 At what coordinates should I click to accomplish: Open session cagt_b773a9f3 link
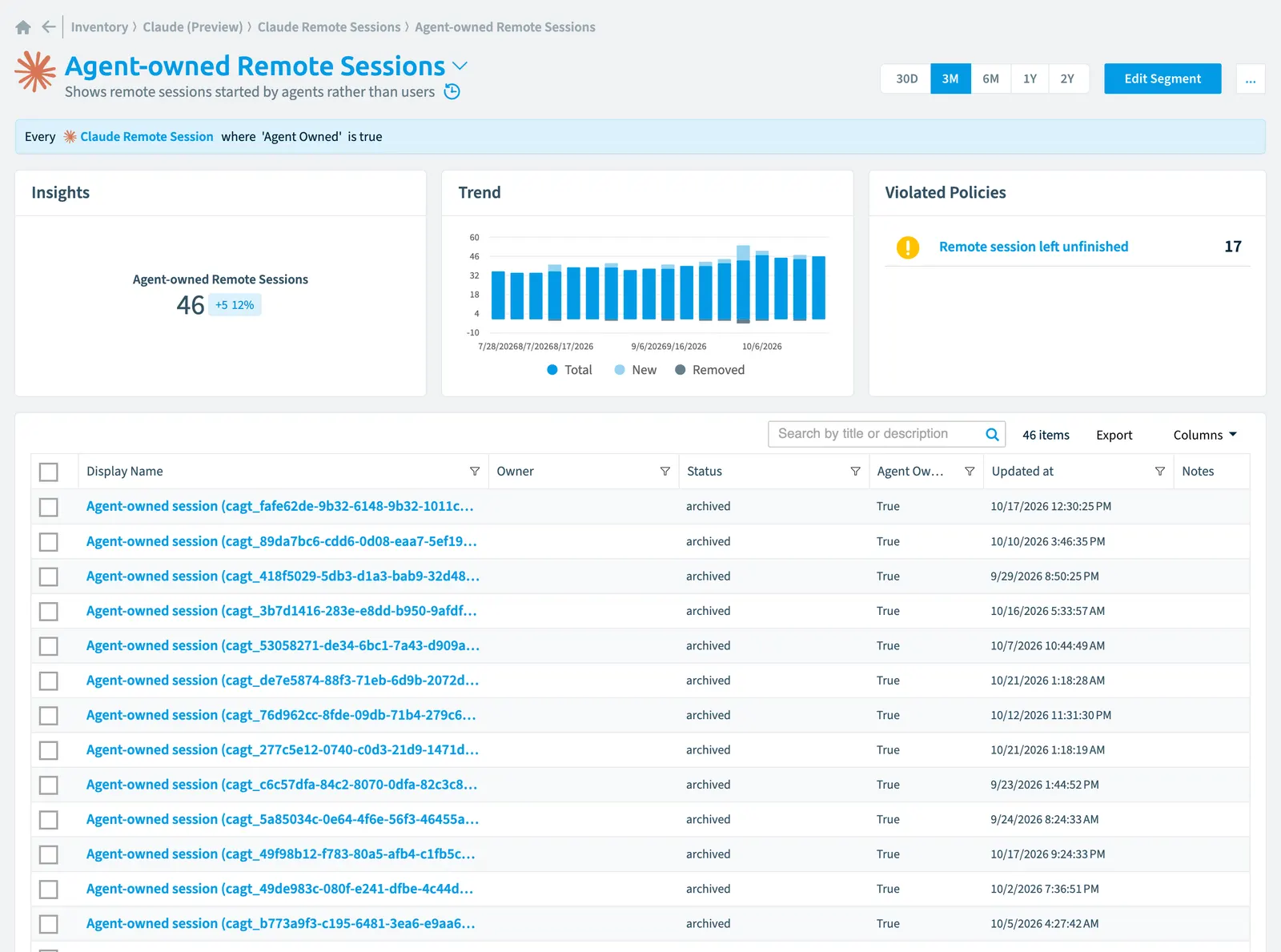point(281,924)
